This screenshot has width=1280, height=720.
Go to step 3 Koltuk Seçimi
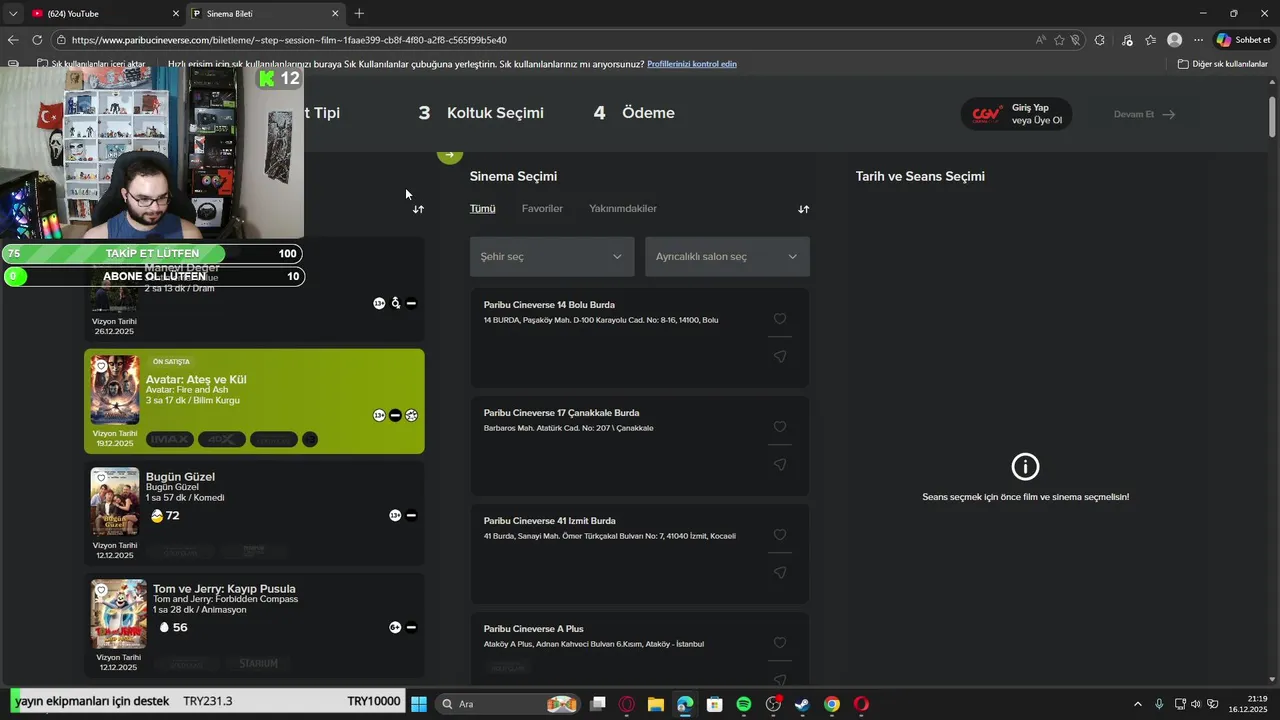click(481, 113)
